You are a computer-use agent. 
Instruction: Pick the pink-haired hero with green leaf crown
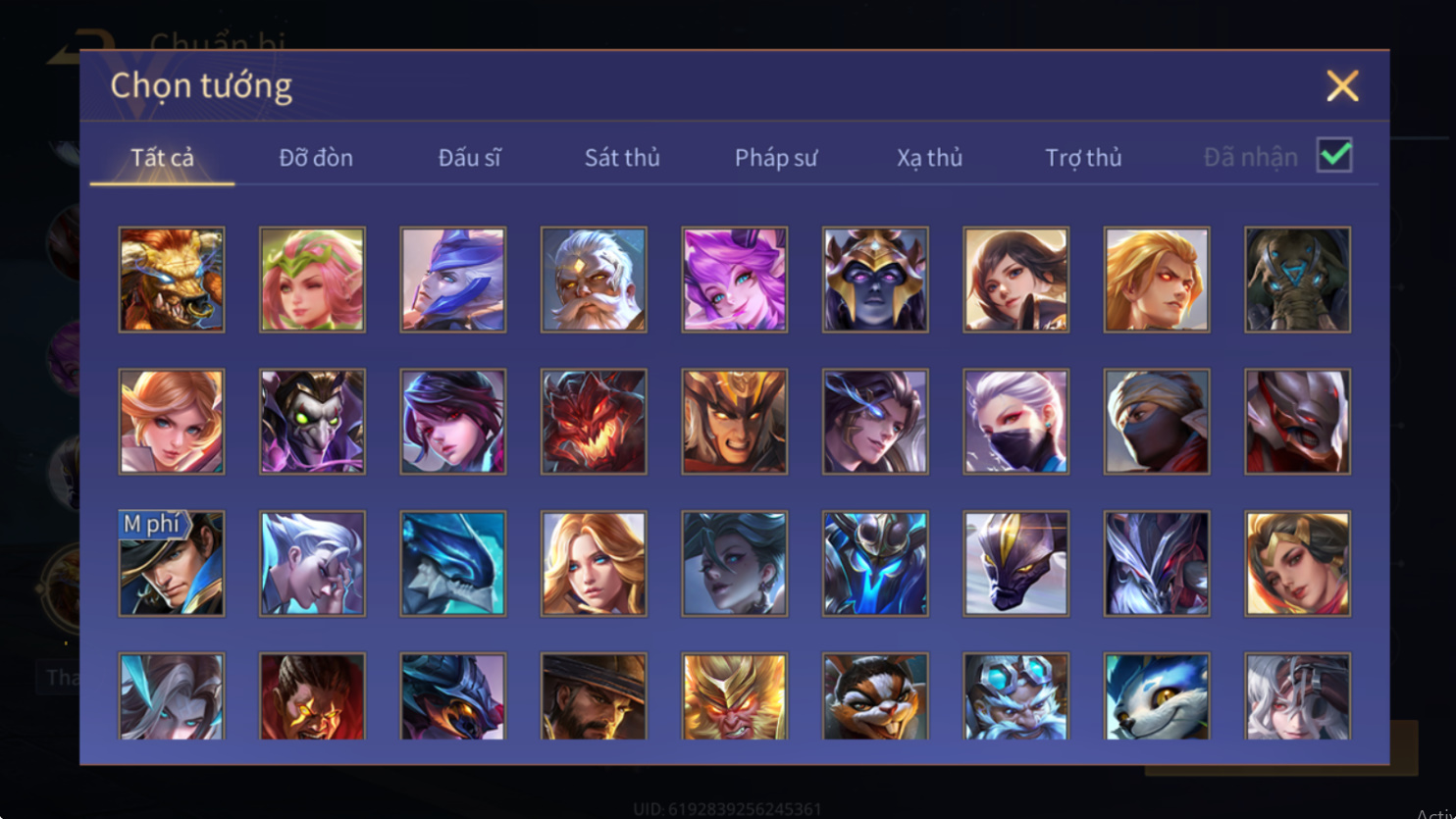(312, 280)
